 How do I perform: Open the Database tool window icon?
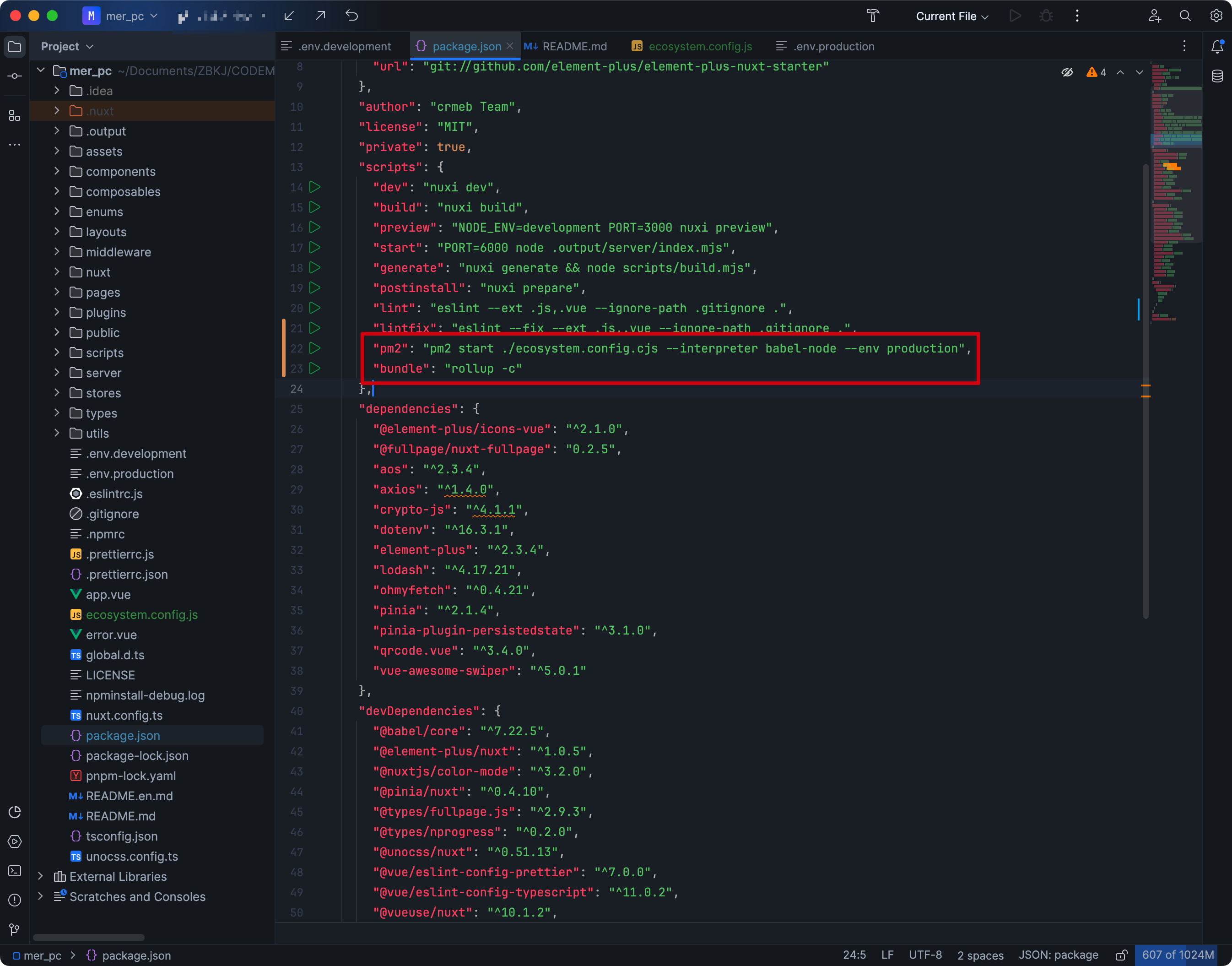point(1217,76)
